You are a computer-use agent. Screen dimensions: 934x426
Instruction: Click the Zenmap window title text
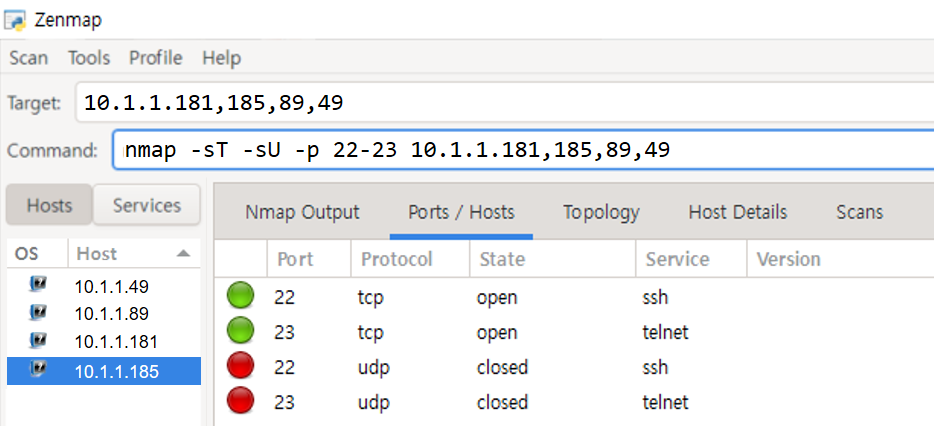point(68,20)
